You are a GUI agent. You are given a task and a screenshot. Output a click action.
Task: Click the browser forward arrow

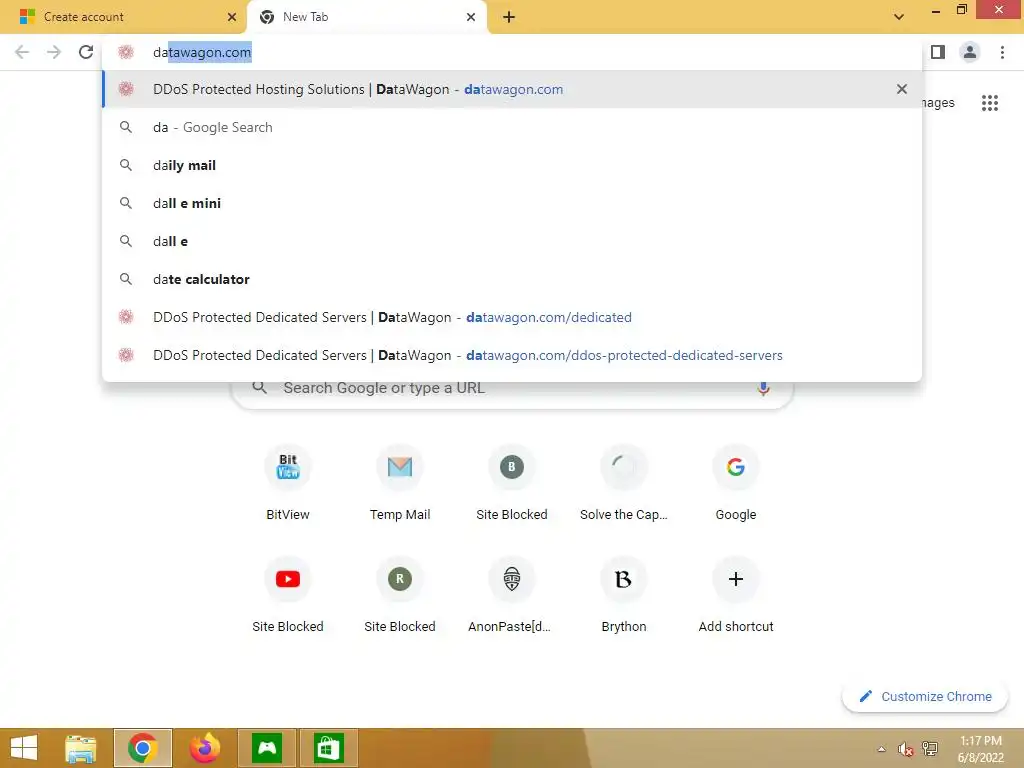[54, 52]
